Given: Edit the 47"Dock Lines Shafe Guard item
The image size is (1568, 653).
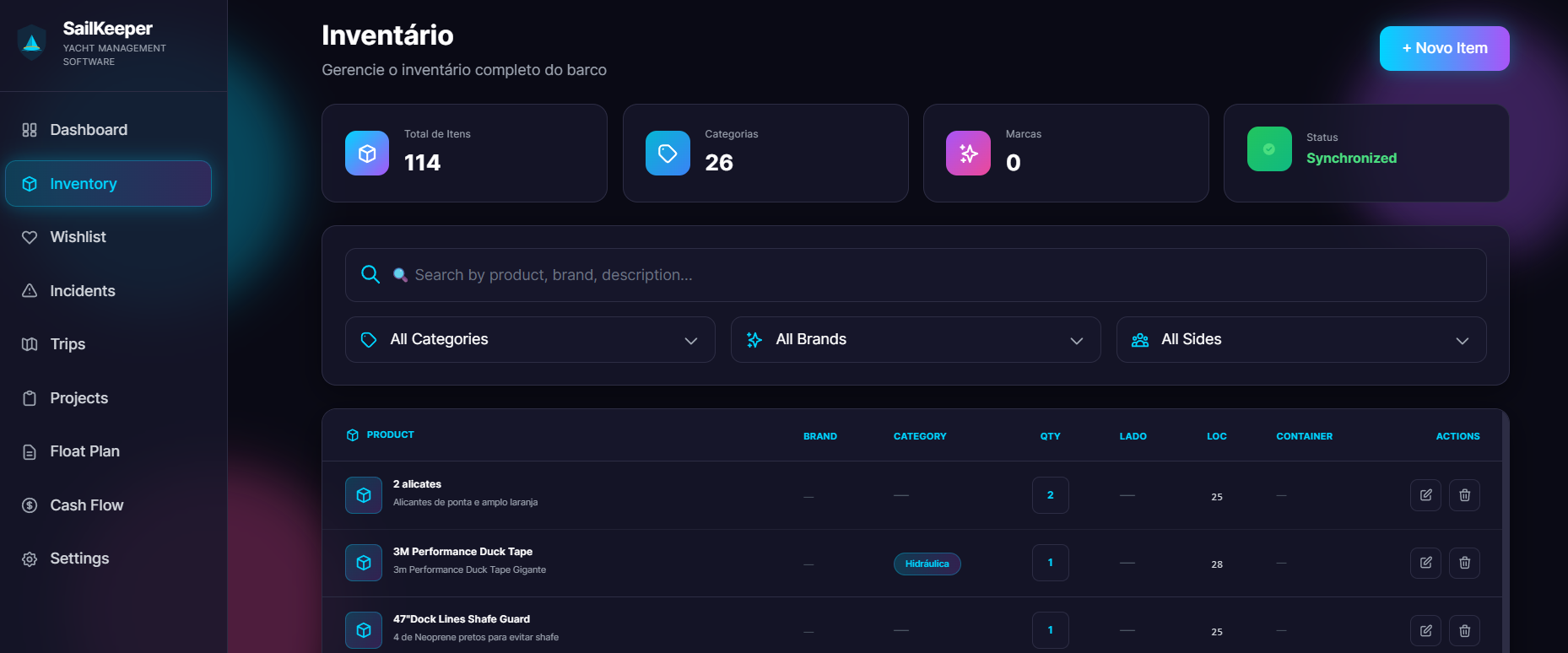Looking at the screenshot, I should pyautogui.click(x=1425, y=630).
